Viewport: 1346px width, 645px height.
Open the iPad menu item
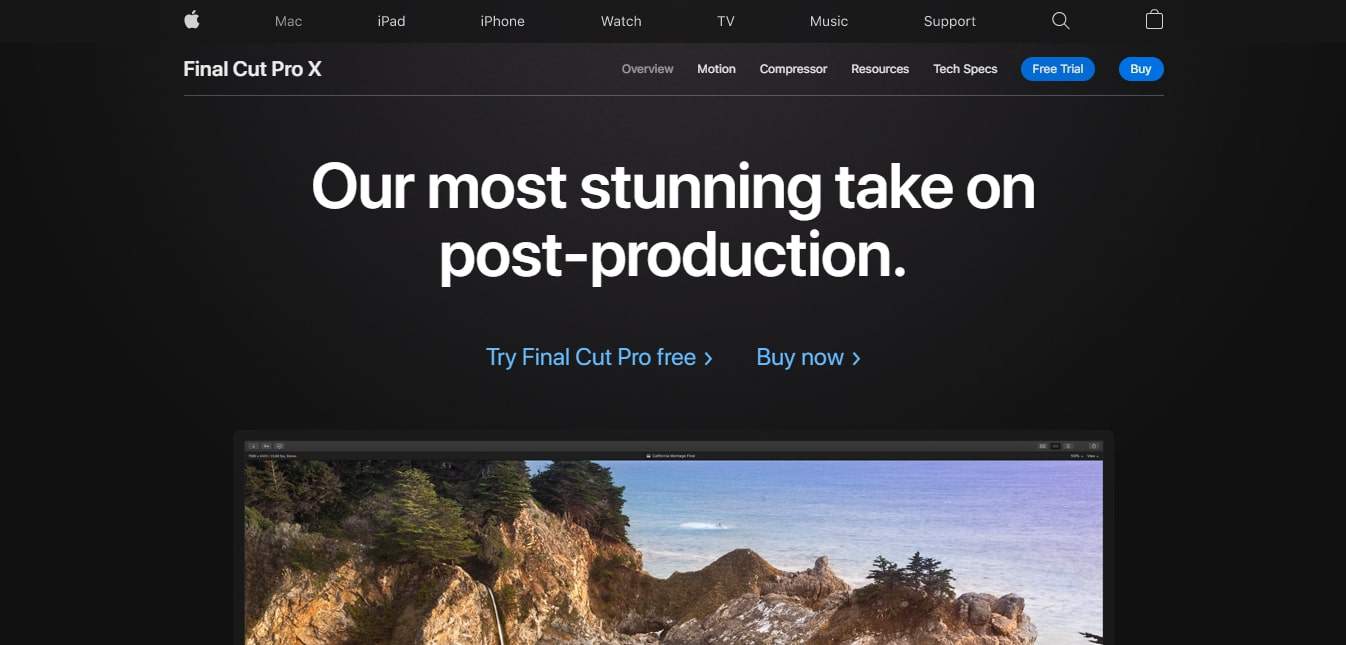pos(391,21)
